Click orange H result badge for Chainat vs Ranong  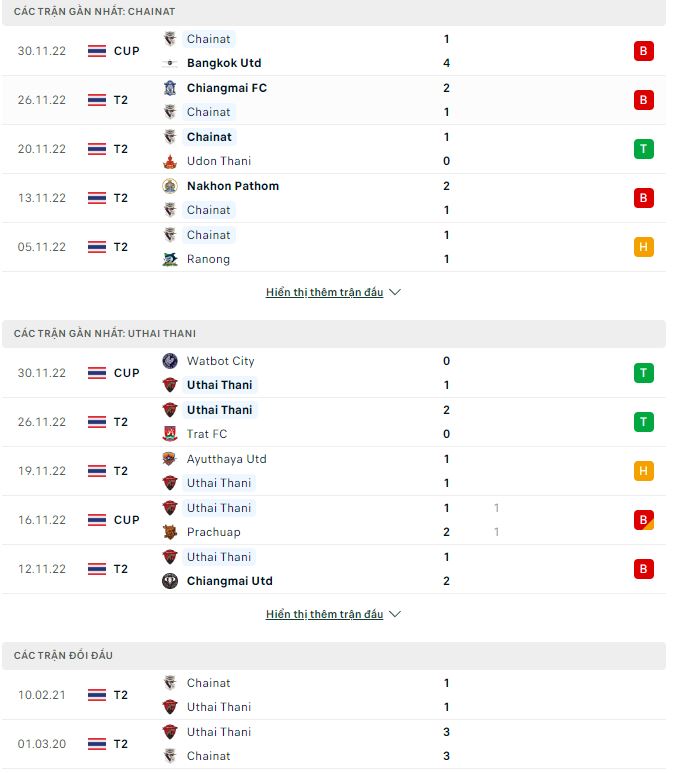coord(644,247)
